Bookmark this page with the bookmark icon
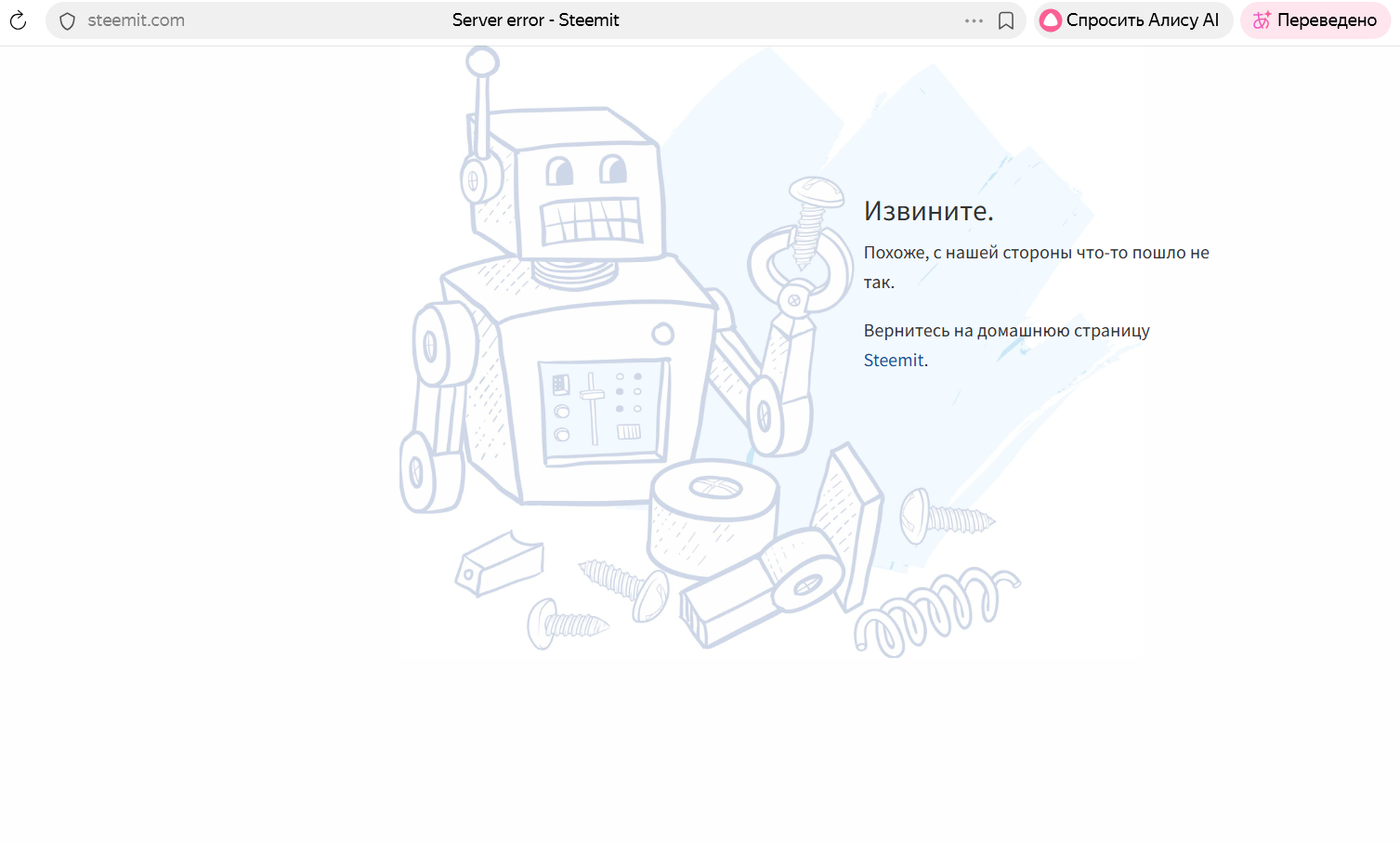The image size is (1400, 842). pos(1006,20)
